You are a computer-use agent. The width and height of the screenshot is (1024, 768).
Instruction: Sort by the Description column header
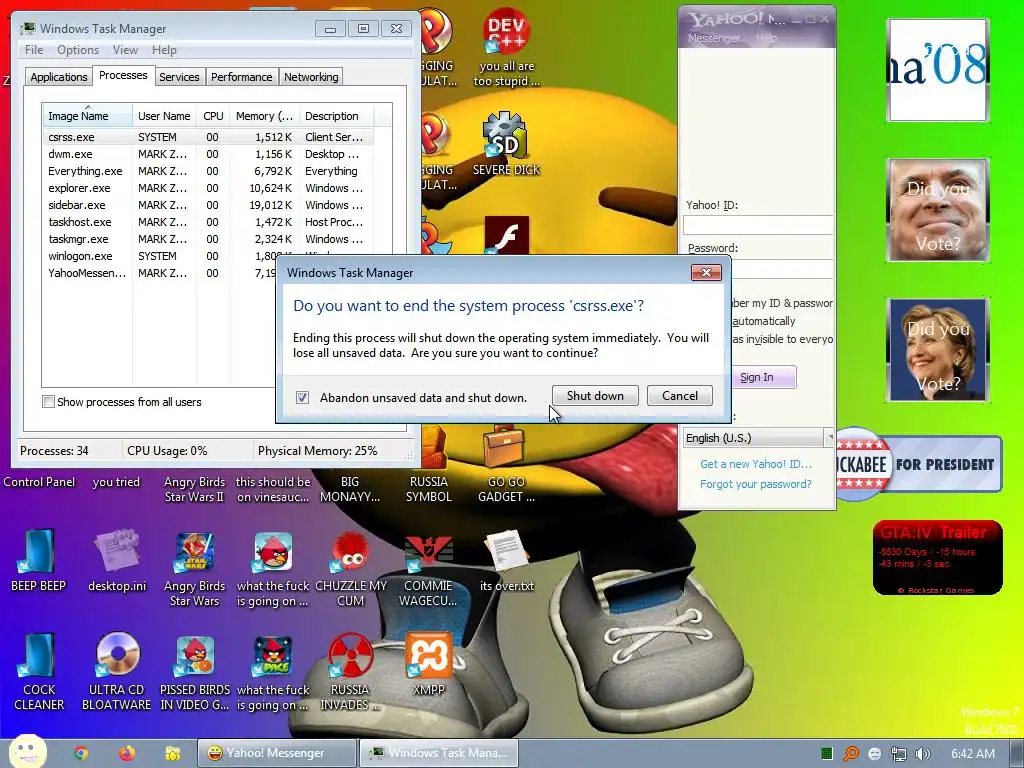(336, 116)
